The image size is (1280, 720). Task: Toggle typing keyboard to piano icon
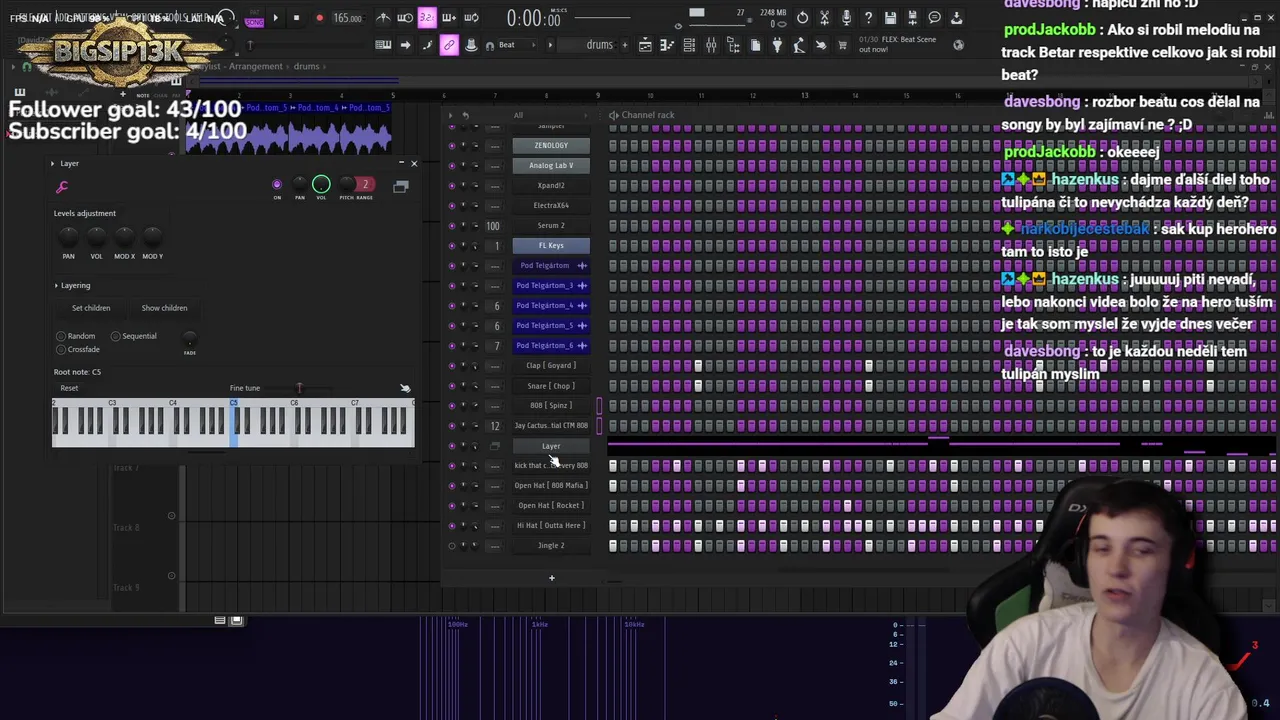(383, 45)
